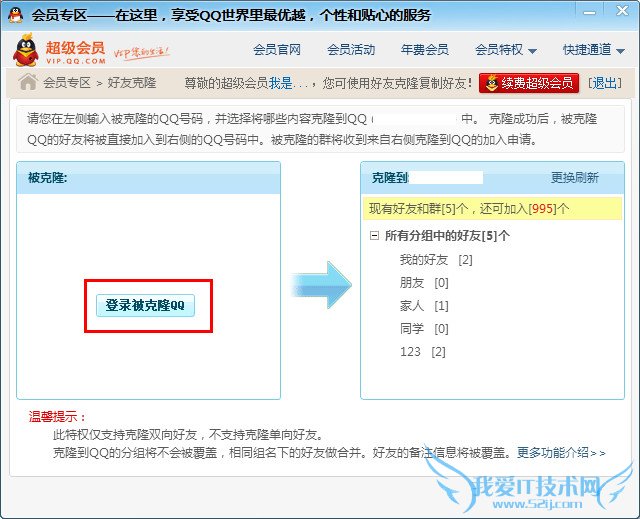Expand the 快捷通道 dropdown menu
This screenshot has width=640, height=519.
click(593, 50)
